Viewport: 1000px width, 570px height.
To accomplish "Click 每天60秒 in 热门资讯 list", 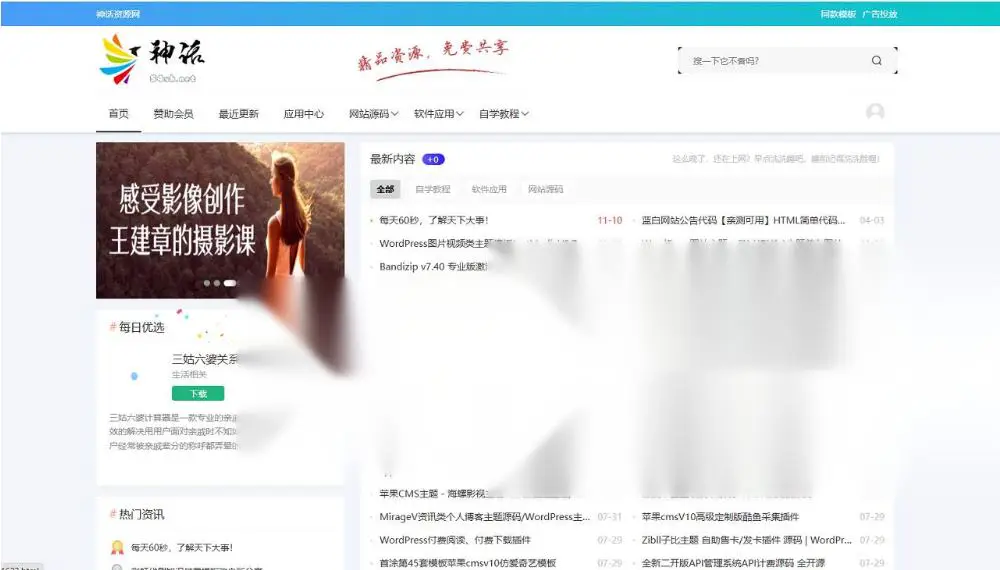I will 182,548.
